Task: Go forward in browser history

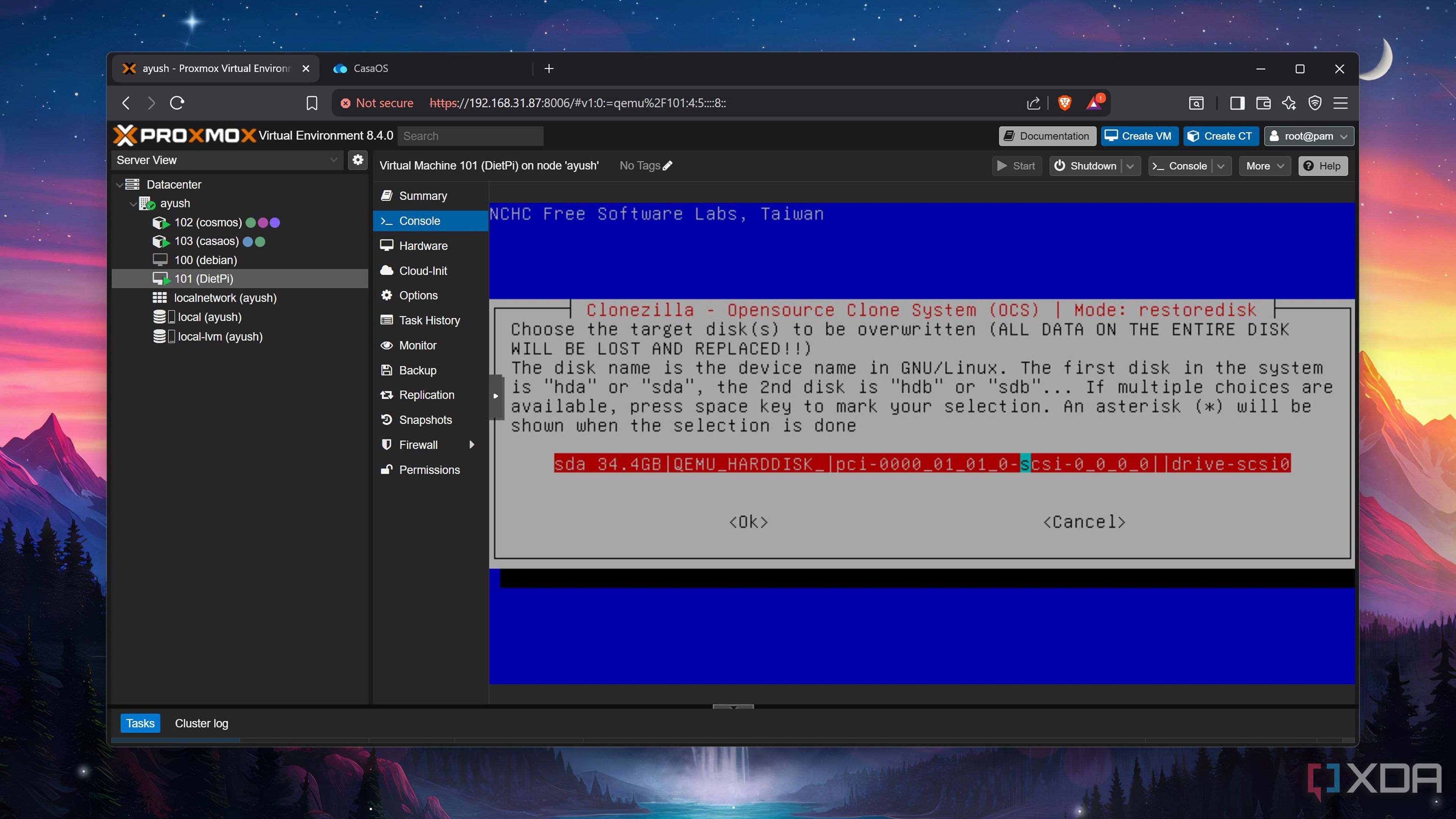Action: pos(152,103)
